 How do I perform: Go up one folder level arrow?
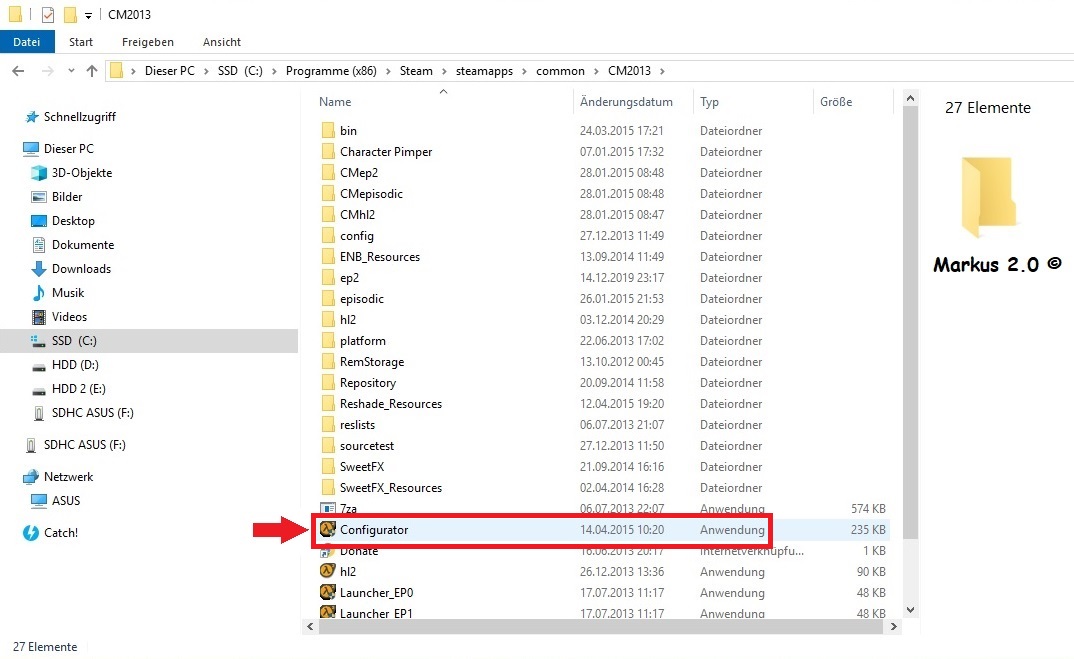pyautogui.click(x=92, y=71)
